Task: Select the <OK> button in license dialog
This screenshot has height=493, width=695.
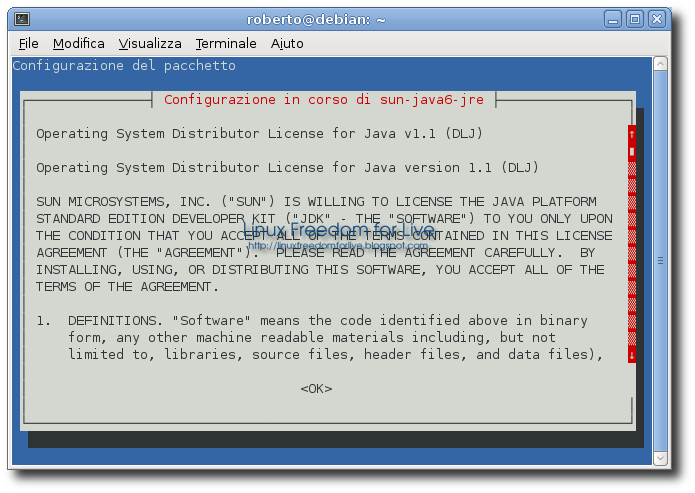Action: click(x=316, y=389)
